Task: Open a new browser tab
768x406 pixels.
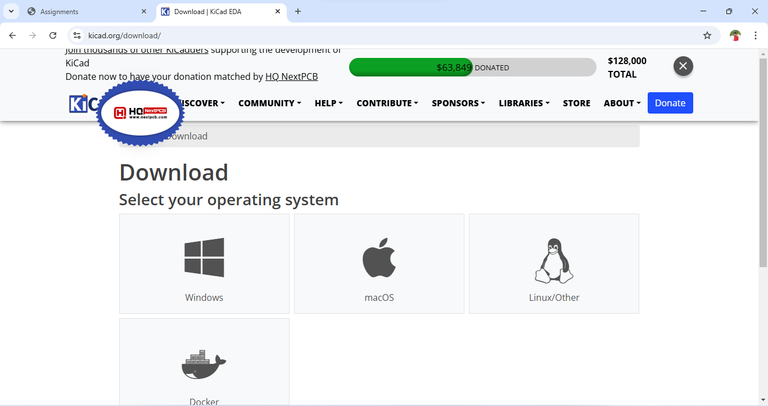Action: [297, 11]
